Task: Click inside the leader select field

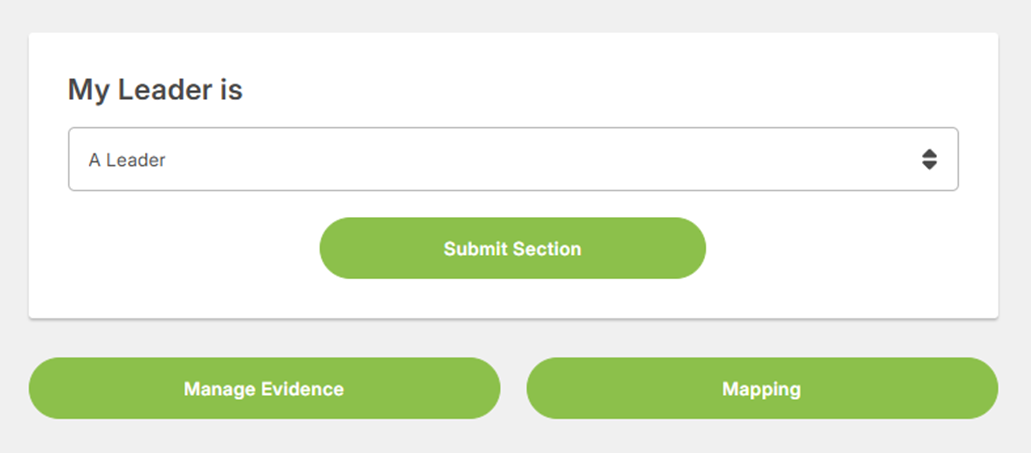Action: click(x=512, y=159)
